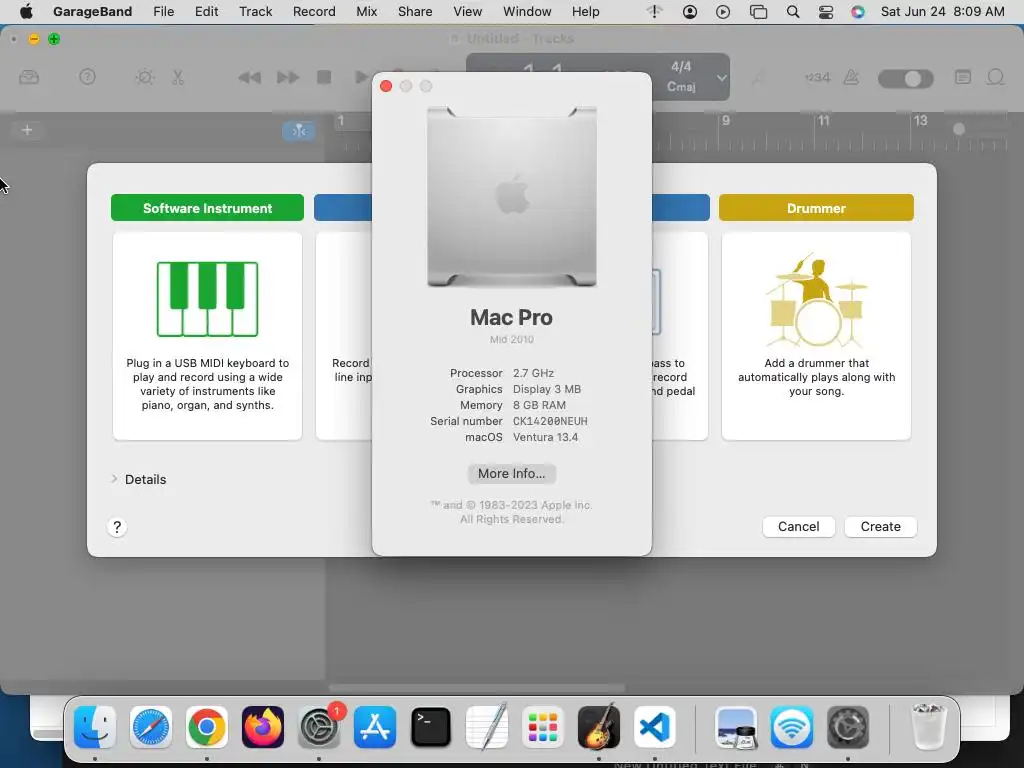Fast forward playback in GarageBand toolbar
The image size is (1024, 768).
coord(288,78)
